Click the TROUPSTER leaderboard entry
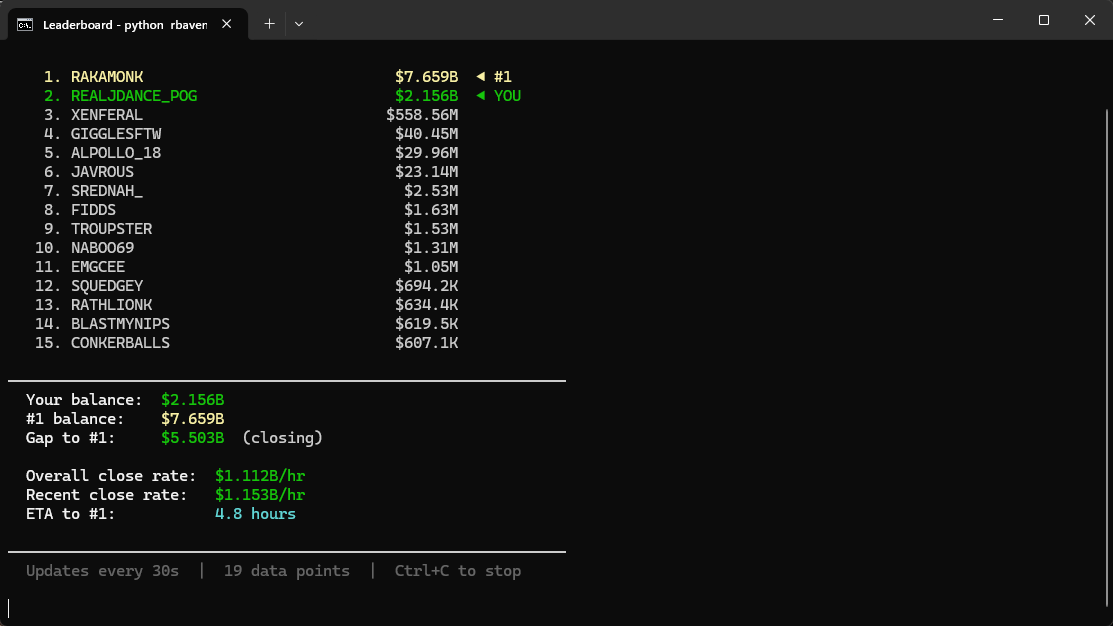 [111, 229]
